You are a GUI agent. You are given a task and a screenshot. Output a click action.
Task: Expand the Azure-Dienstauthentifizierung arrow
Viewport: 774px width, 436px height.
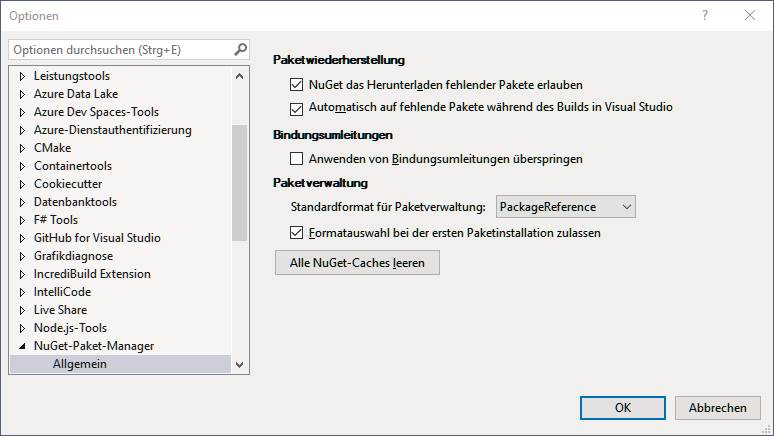pyautogui.click(x=22, y=130)
